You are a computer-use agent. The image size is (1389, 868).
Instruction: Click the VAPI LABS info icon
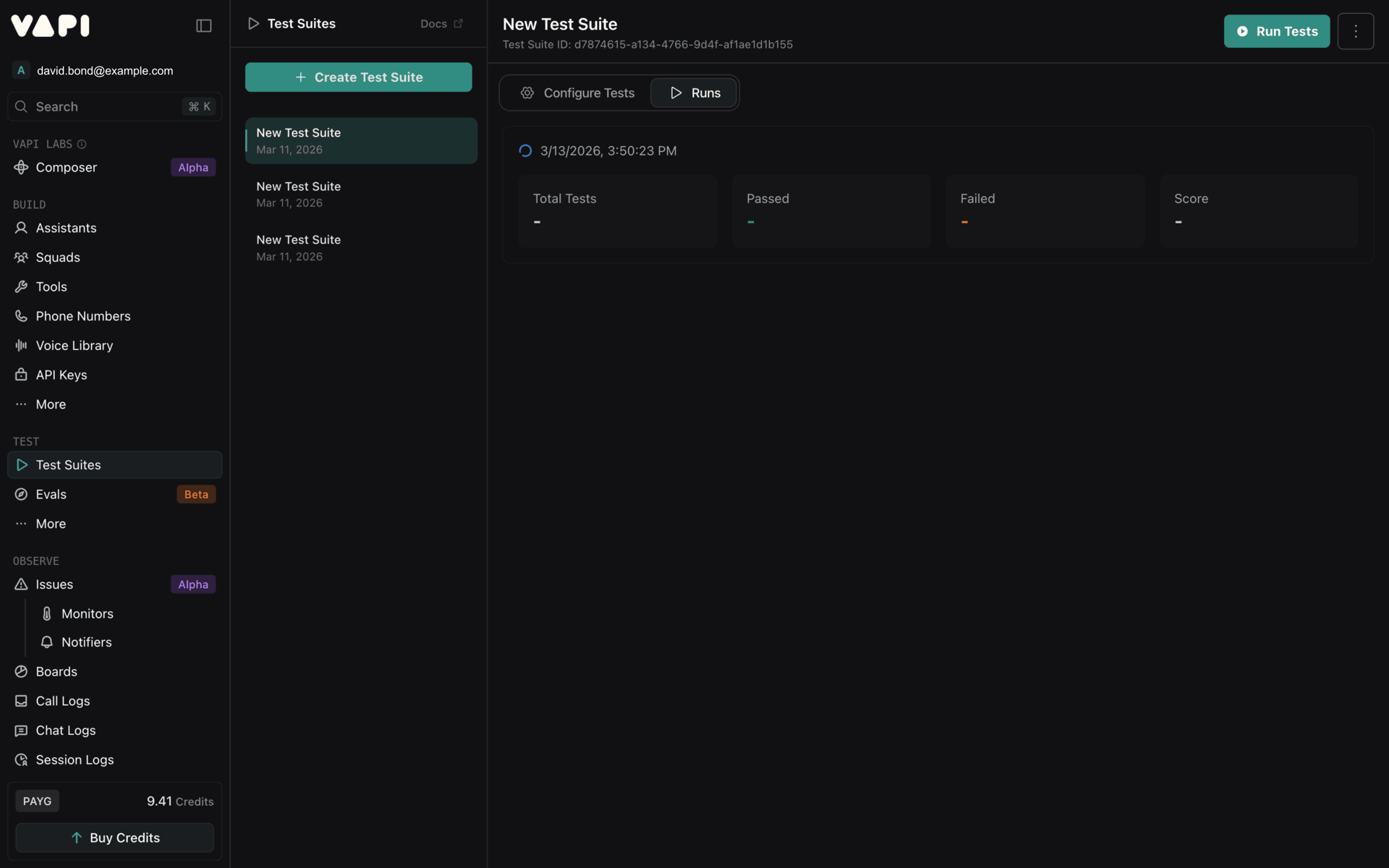click(x=82, y=145)
